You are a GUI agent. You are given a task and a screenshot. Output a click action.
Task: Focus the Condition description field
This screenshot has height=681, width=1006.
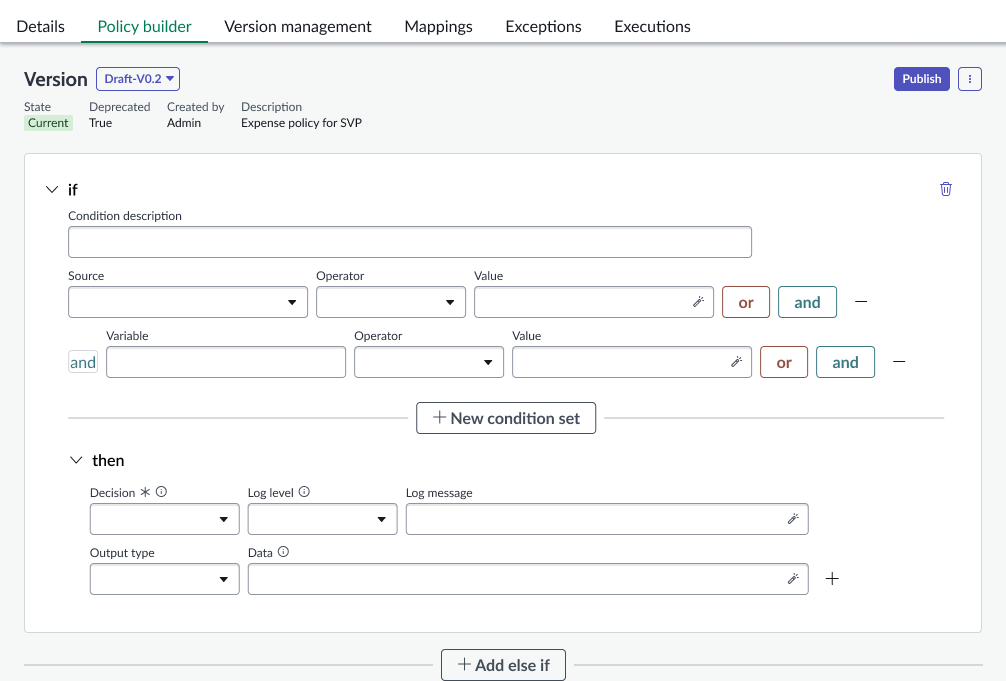click(x=409, y=242)
